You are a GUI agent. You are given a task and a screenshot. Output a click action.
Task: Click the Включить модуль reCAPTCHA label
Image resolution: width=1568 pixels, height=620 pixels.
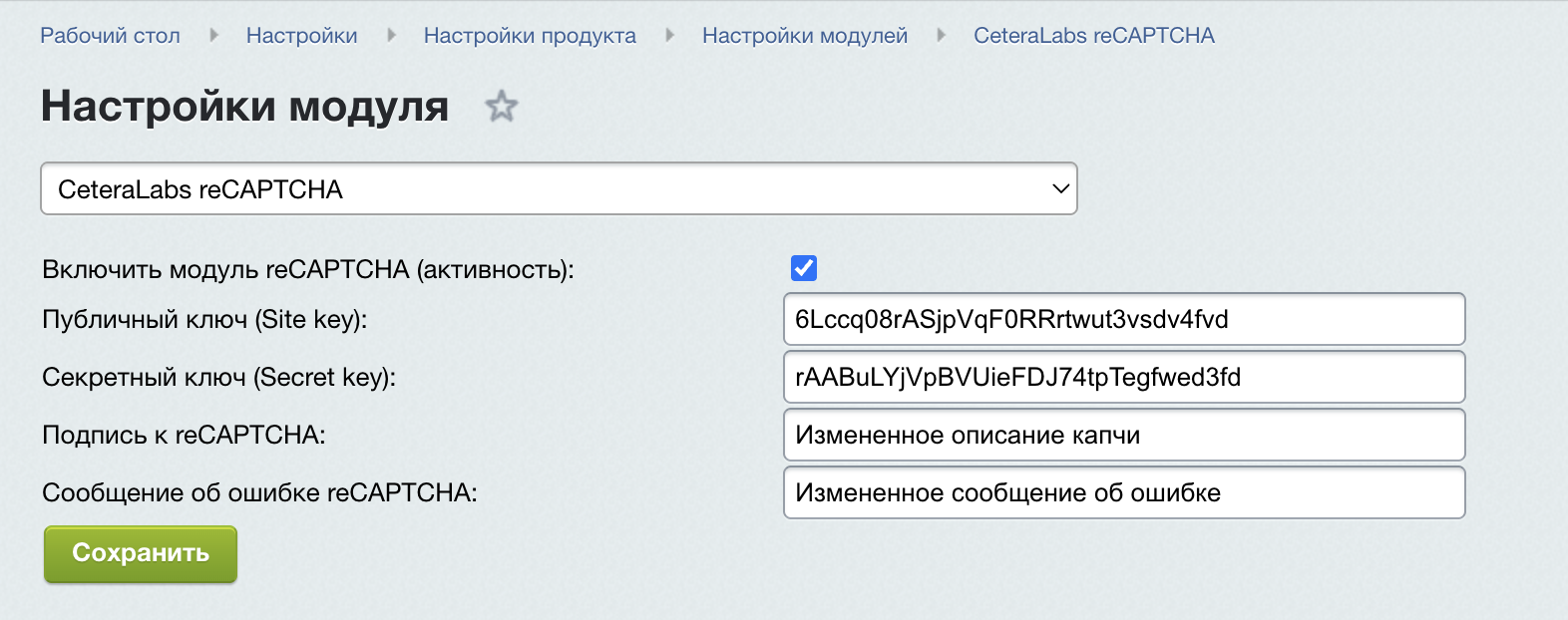(307, 270)
